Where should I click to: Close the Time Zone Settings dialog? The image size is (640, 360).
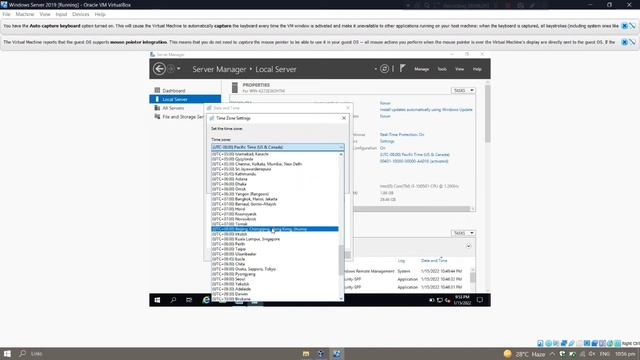pos(344,118)
